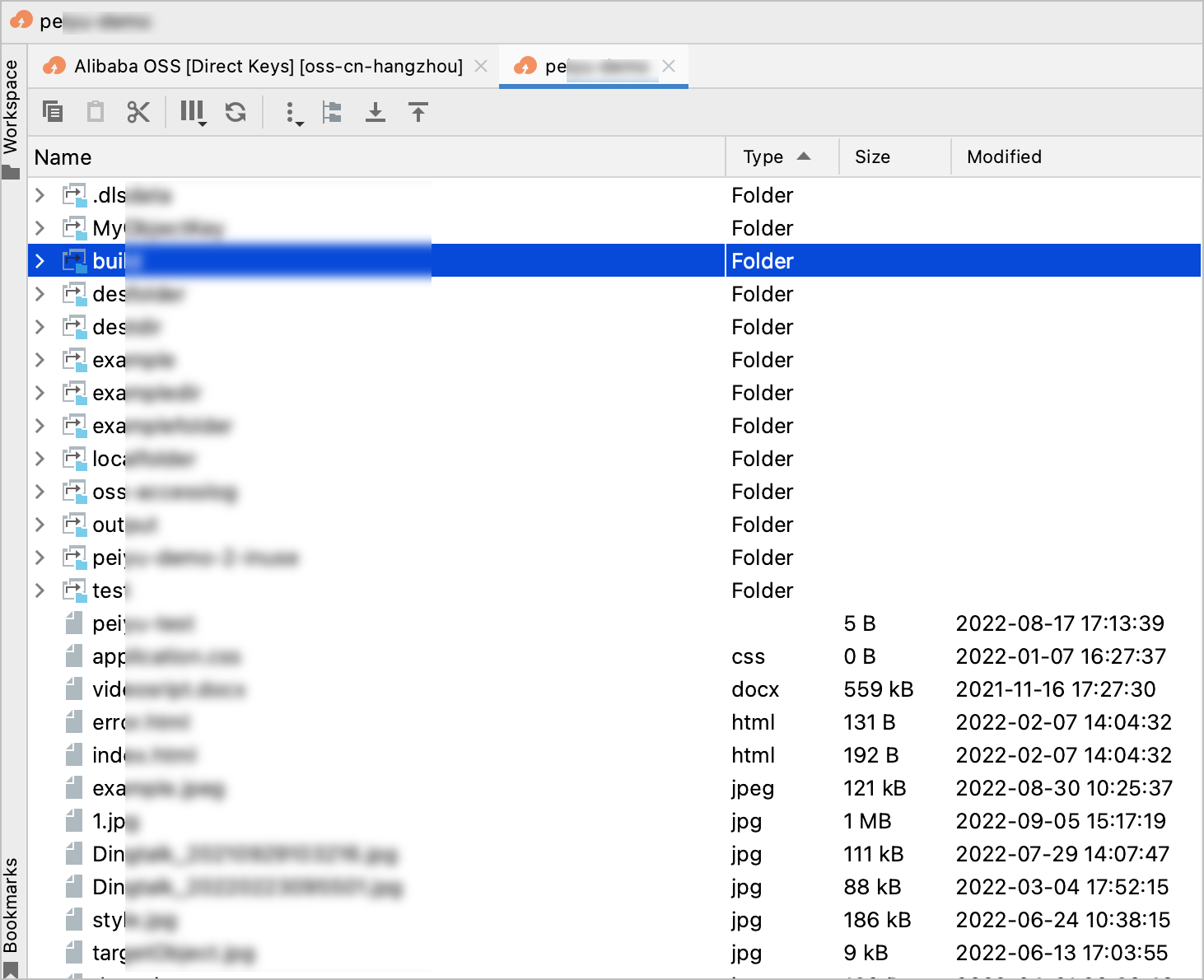The width and height of the screenshot is (1204, 980).
Task: Select the tes folder row
Action: coord(614,590)
